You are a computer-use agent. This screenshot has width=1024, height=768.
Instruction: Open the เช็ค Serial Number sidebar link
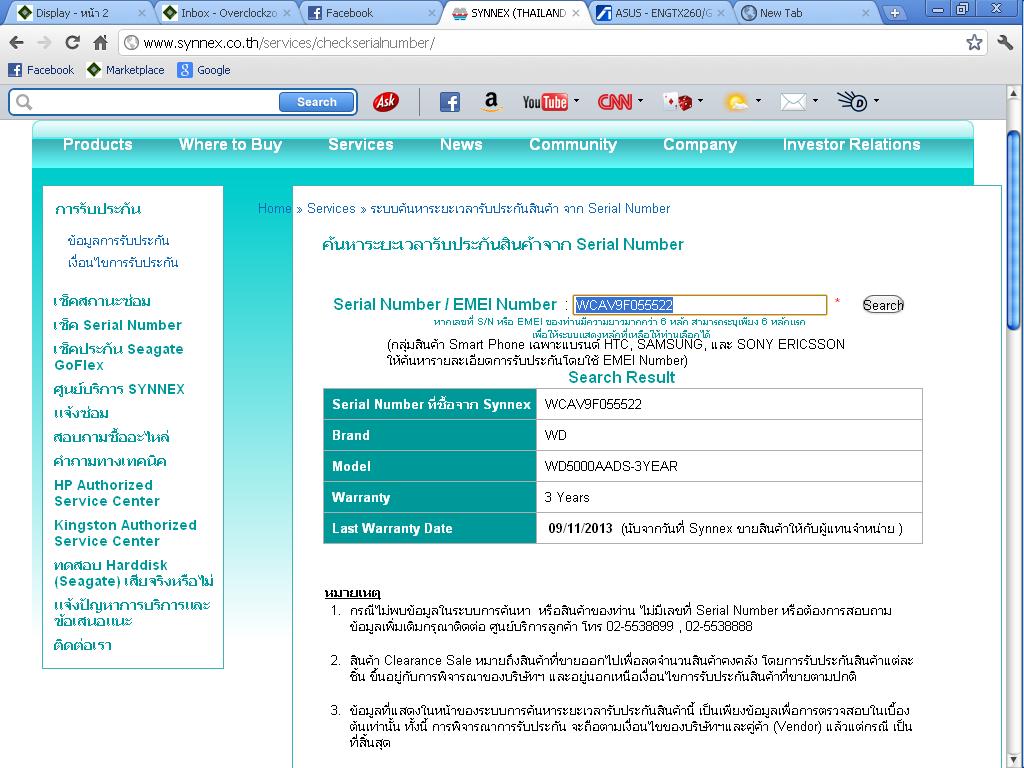coord(118,325)
